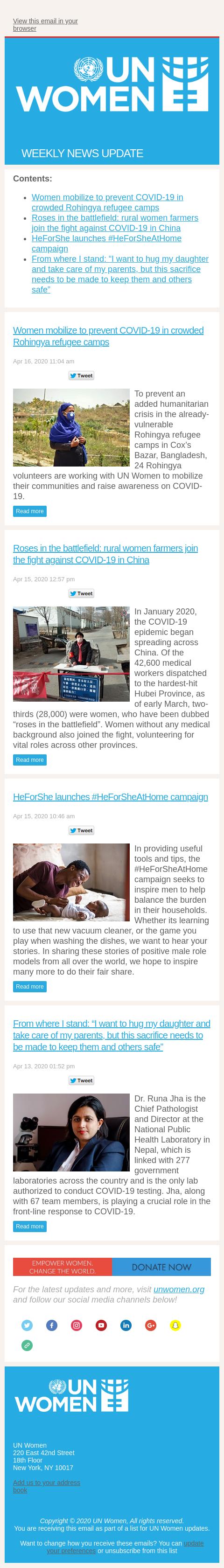Tweet the HeForSheAtHome campaign article
Viewport: 224px width, 1568px height.
(81, 830)
